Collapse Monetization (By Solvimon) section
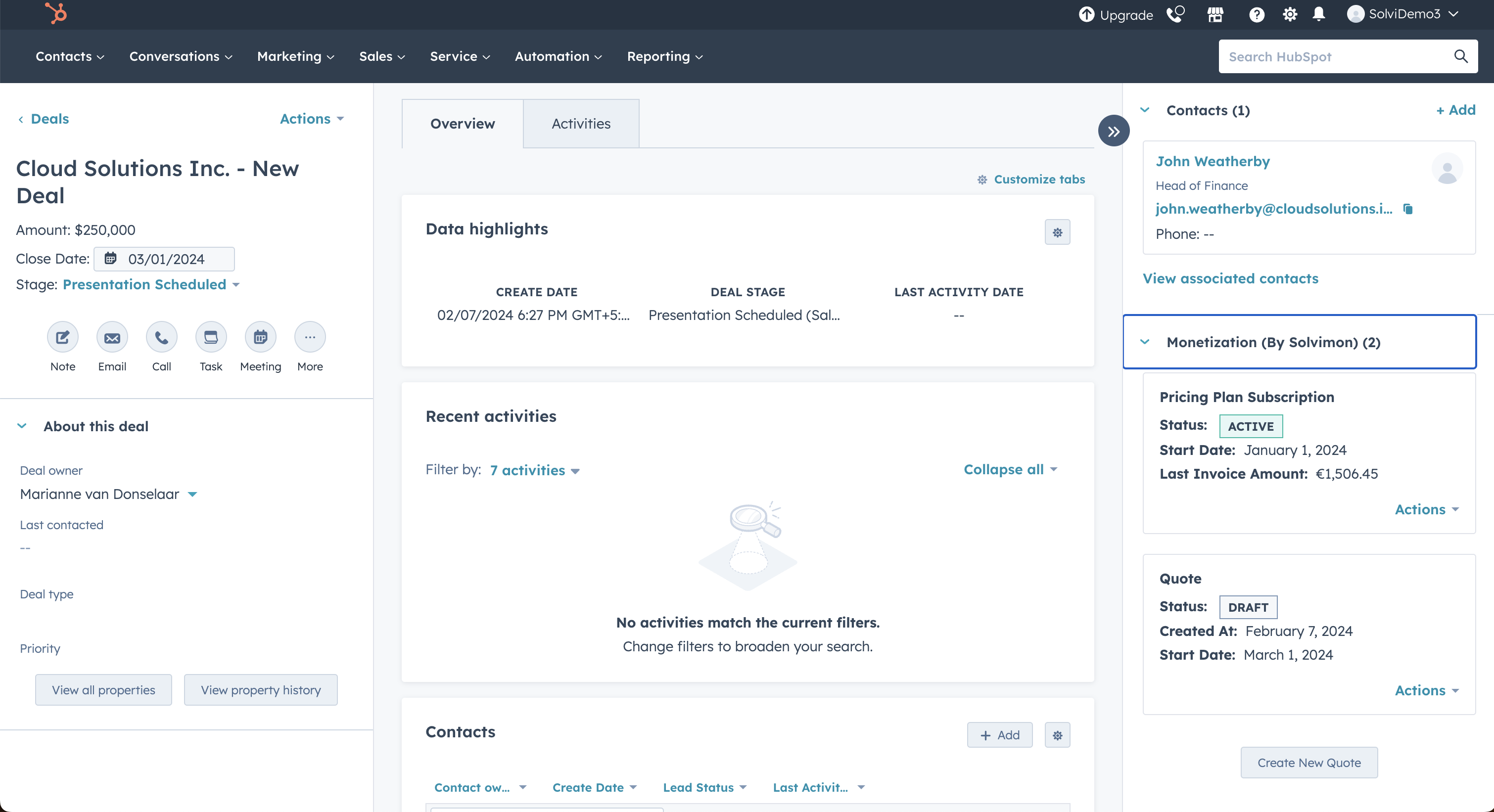Screen dimensions: 1494x812 tap(1145, 342)
